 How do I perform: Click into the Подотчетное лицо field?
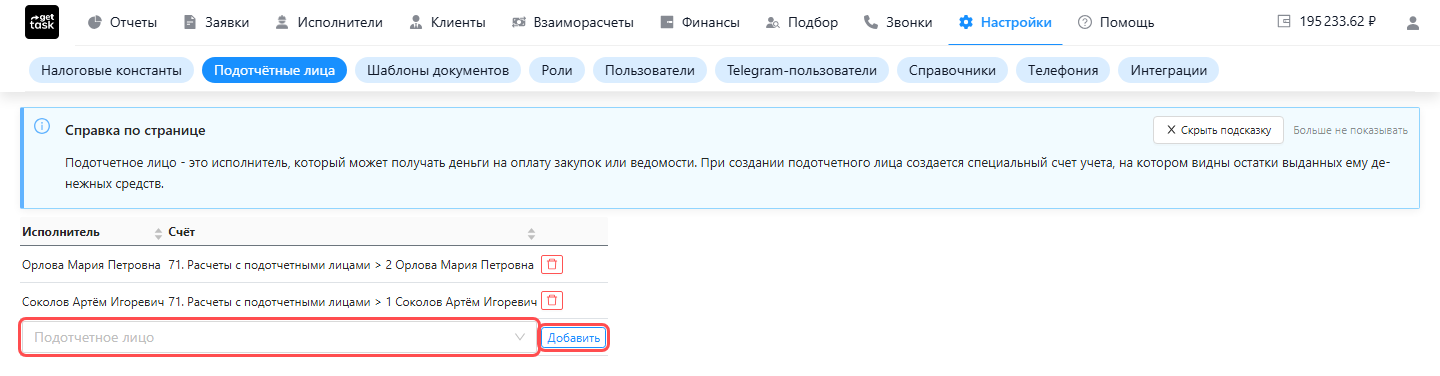point(280,338)
